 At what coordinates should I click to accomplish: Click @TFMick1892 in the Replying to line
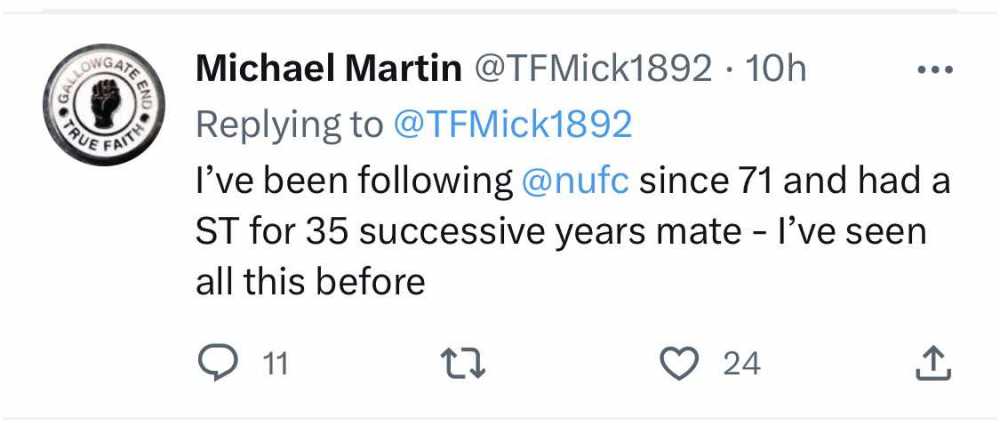point(513,124)
